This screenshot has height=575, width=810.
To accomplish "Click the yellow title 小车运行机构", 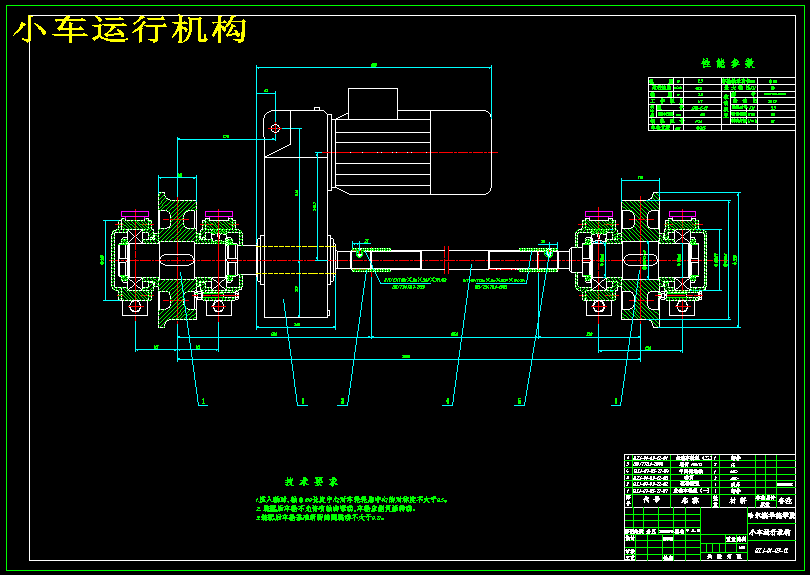I will pos(129,29).
